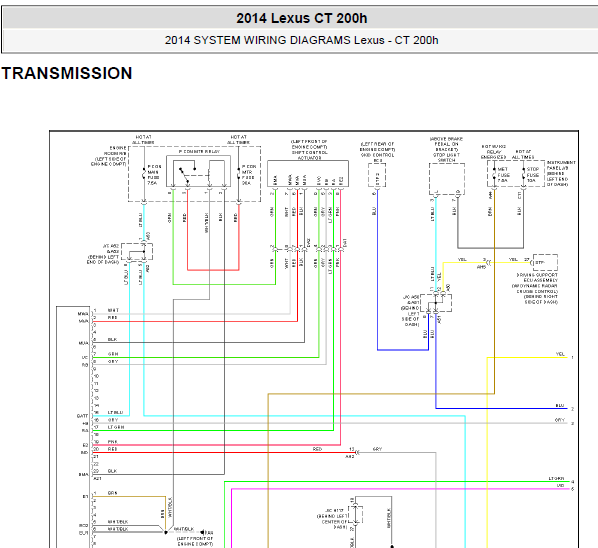Click the P CON MTR FUSE 30A label
The image size is (598, 548).
click(x=248, y=175)
